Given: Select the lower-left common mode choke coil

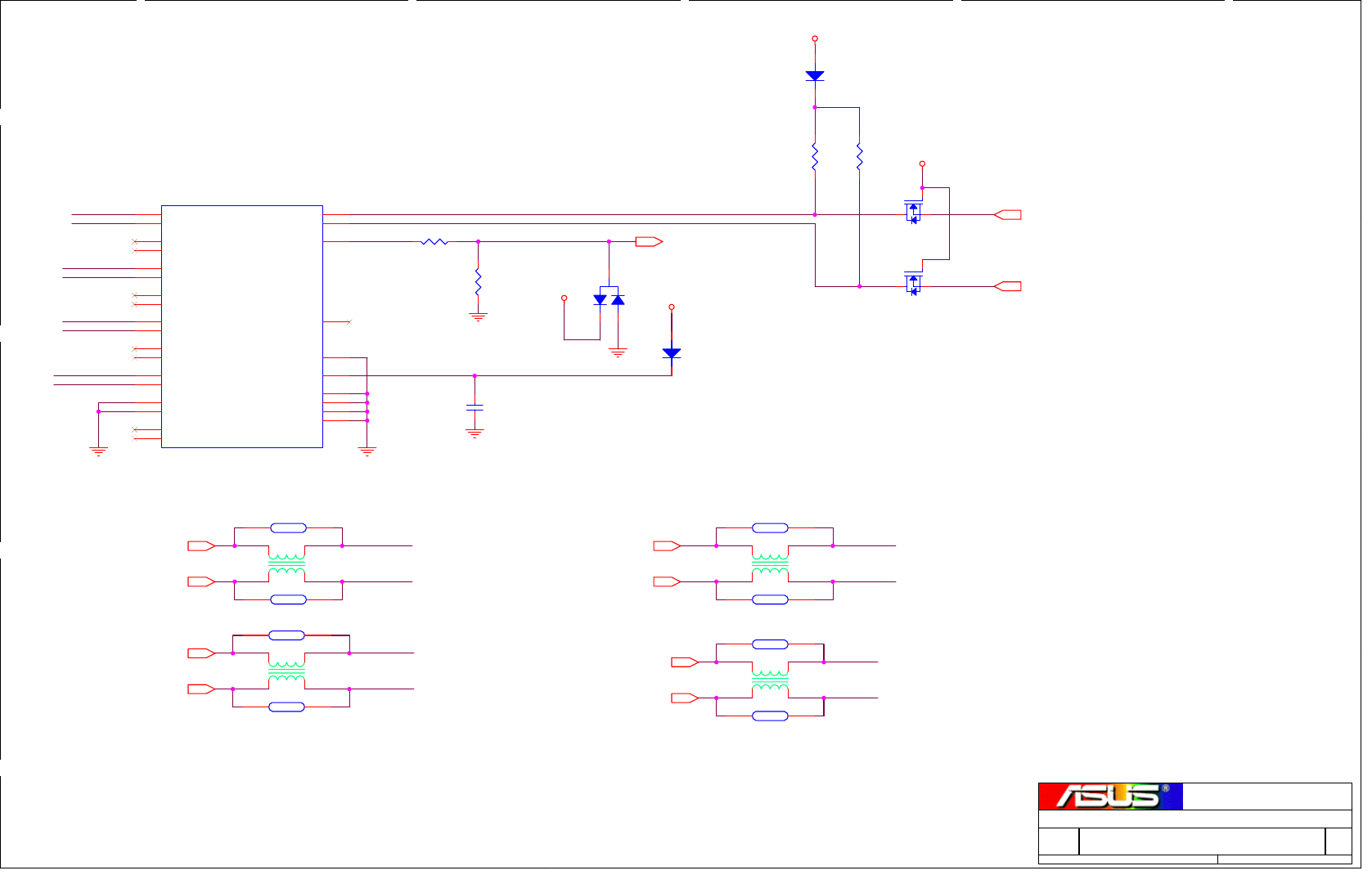Looking at the screenshot, I should coord(287,671).
